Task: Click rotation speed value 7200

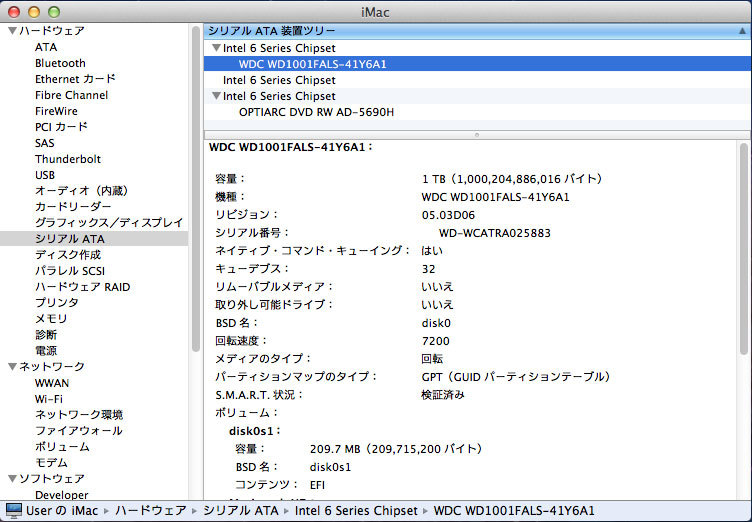Action: [x=435, y=341]
